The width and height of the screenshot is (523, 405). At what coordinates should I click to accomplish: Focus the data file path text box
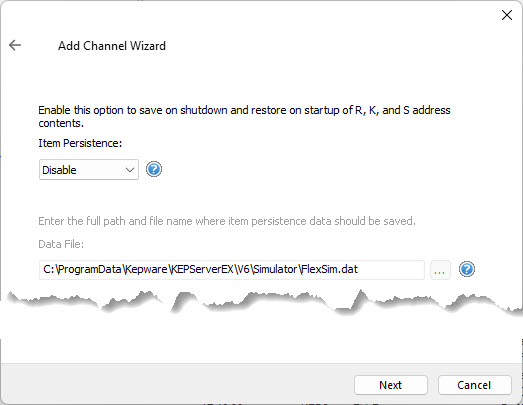[231, 270]
